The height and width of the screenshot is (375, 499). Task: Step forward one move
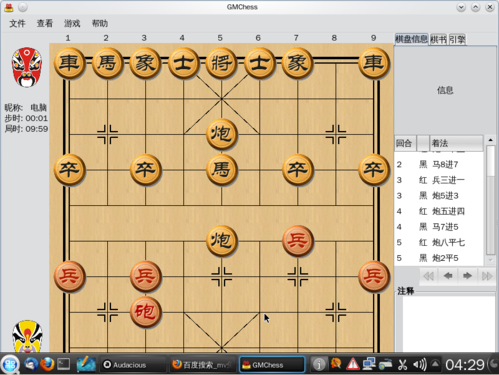[x=467, y=276]
